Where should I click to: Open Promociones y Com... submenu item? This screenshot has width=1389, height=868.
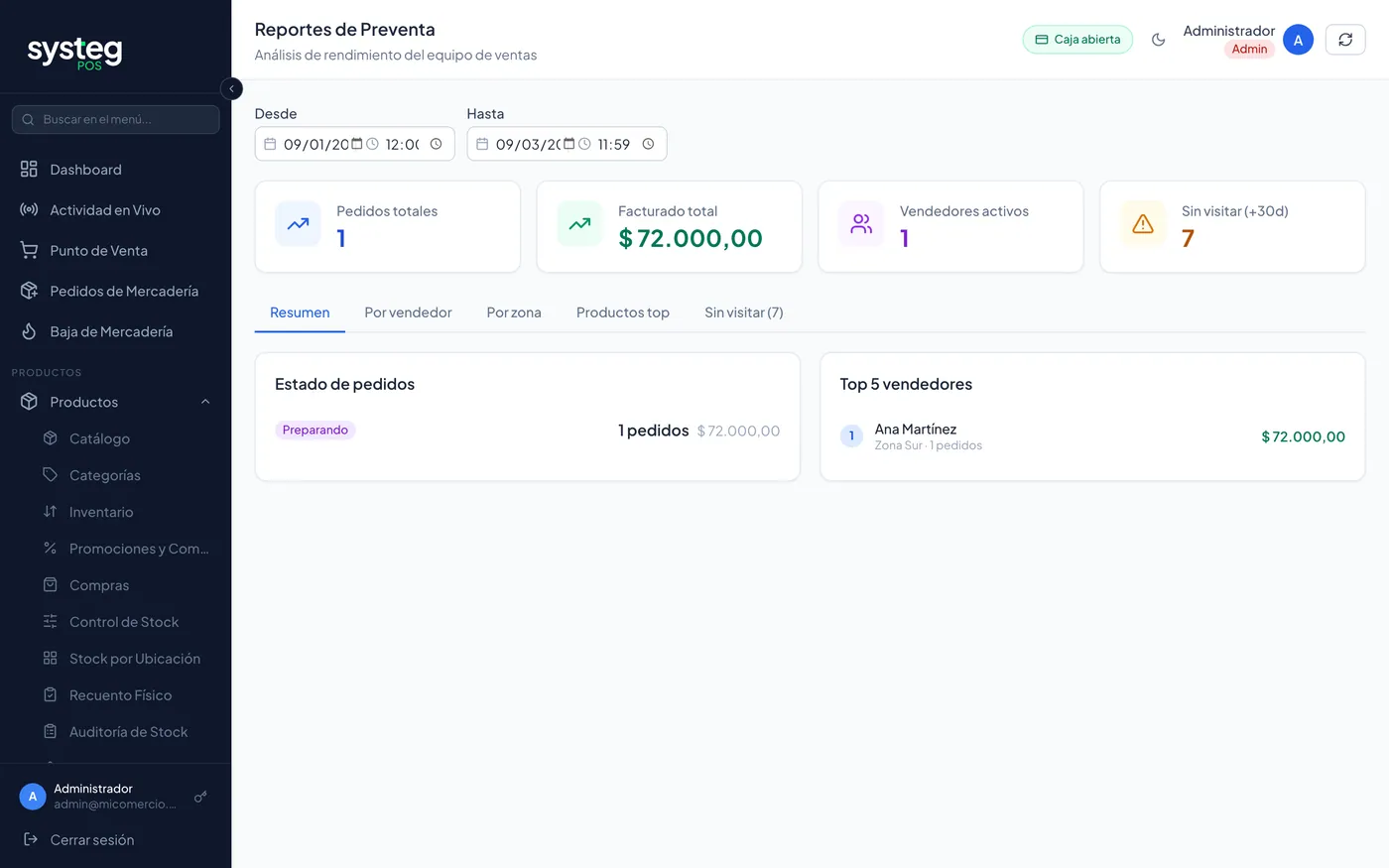(125, 549)
